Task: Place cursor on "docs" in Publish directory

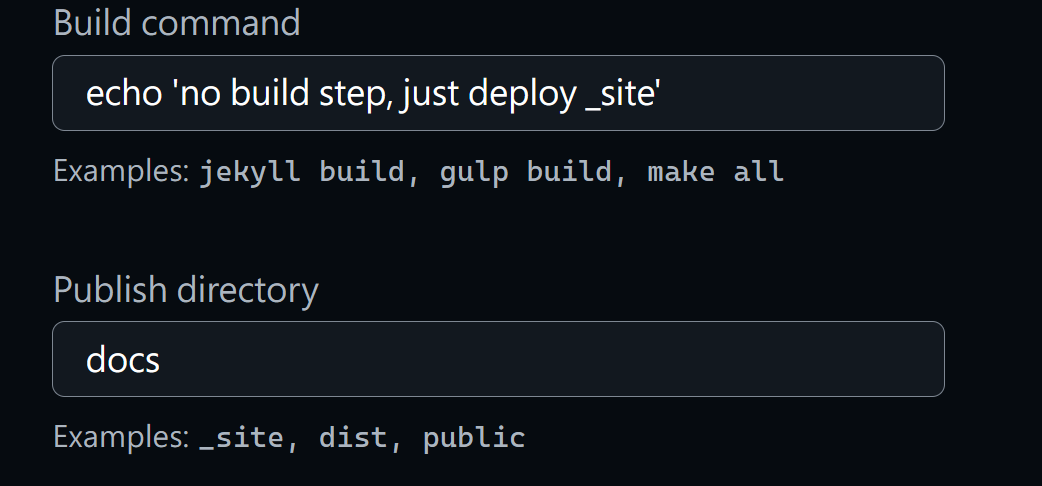Action: pyautogui.click(x=123, y=360)
